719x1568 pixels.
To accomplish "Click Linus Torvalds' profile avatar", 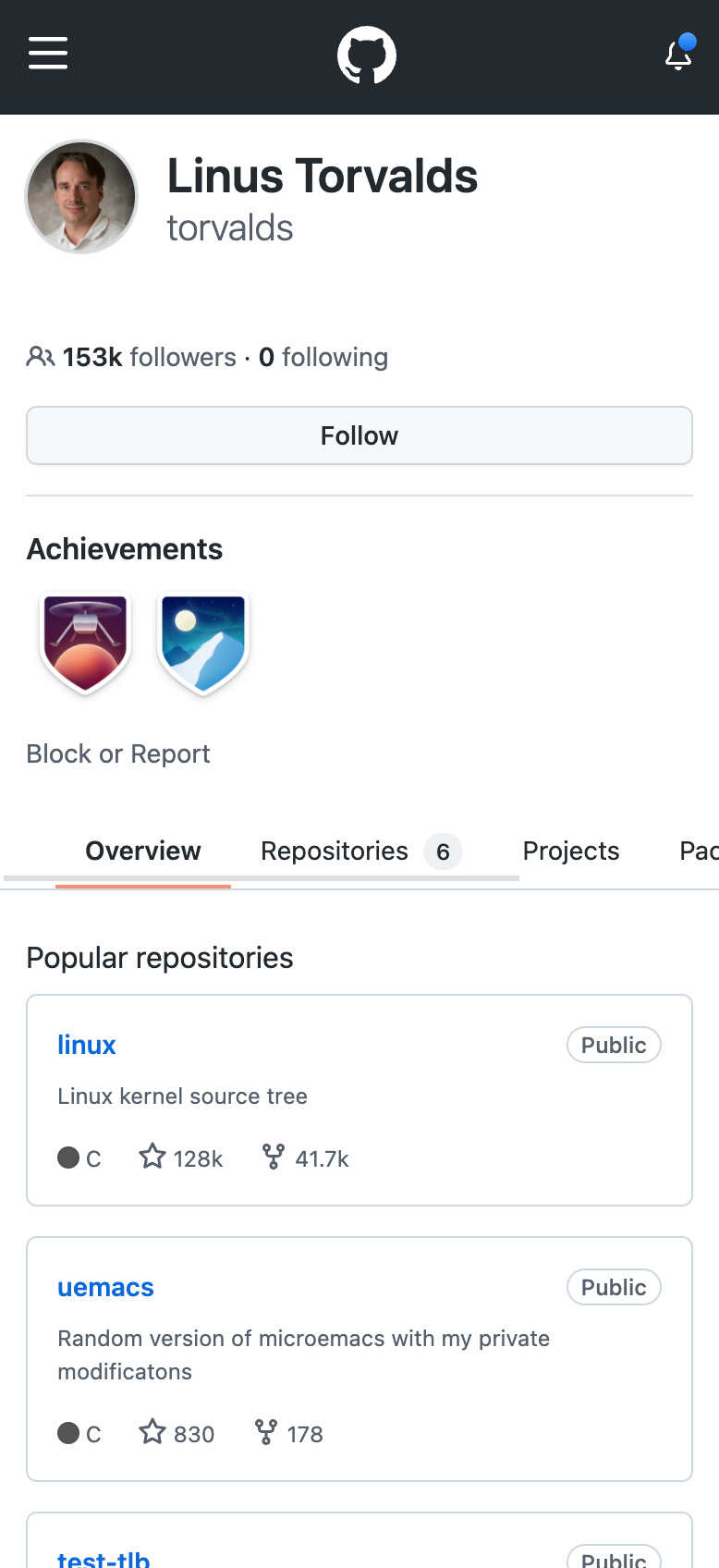I will 81,197.
